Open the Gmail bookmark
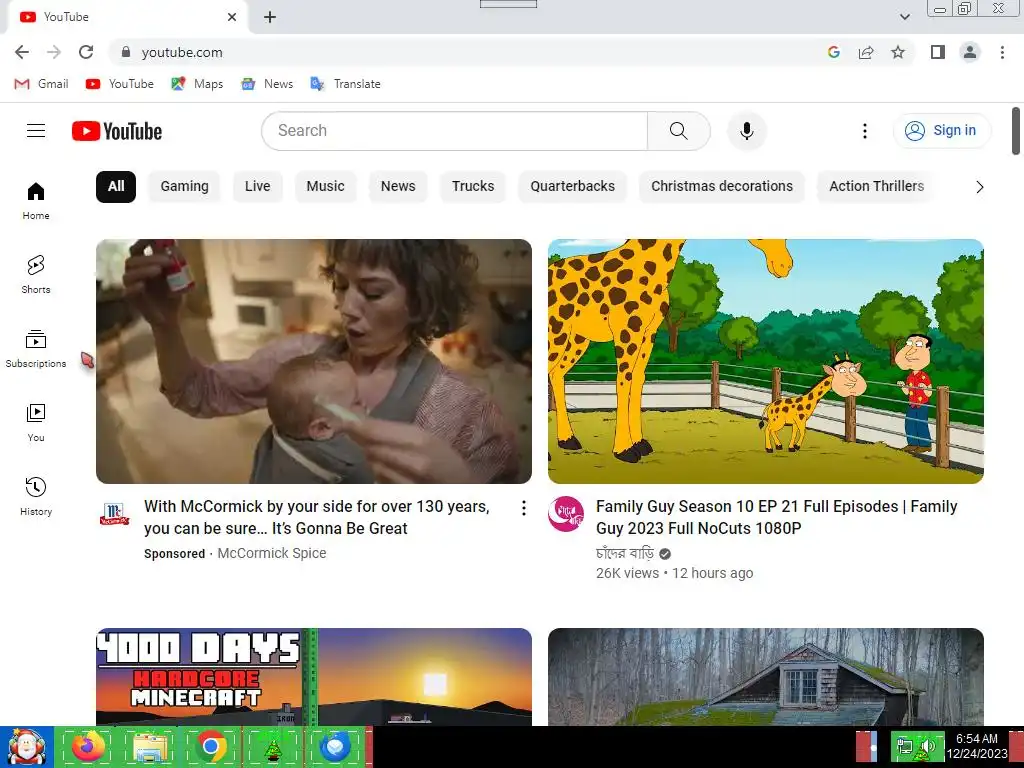The height and width of the screenshot is (768, 1024). click(x=41, y=84)
